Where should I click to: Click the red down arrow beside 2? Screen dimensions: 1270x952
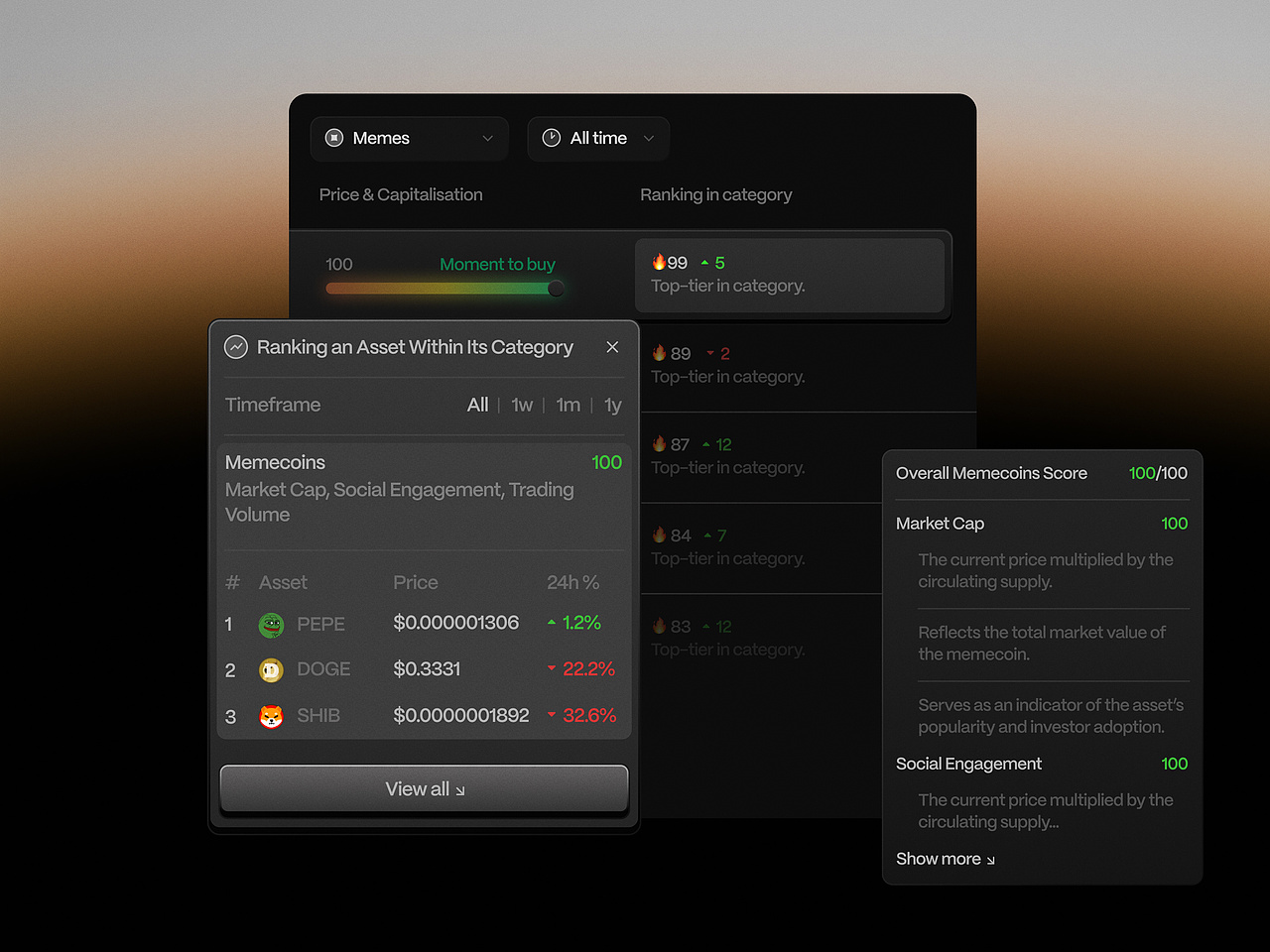click(x=710, y=353)
